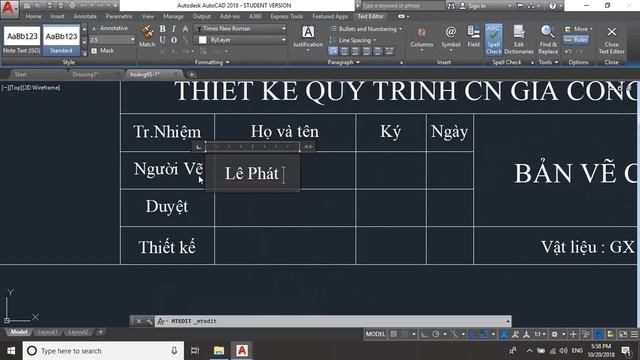Click the MODEL space status button

coord(375,334)
